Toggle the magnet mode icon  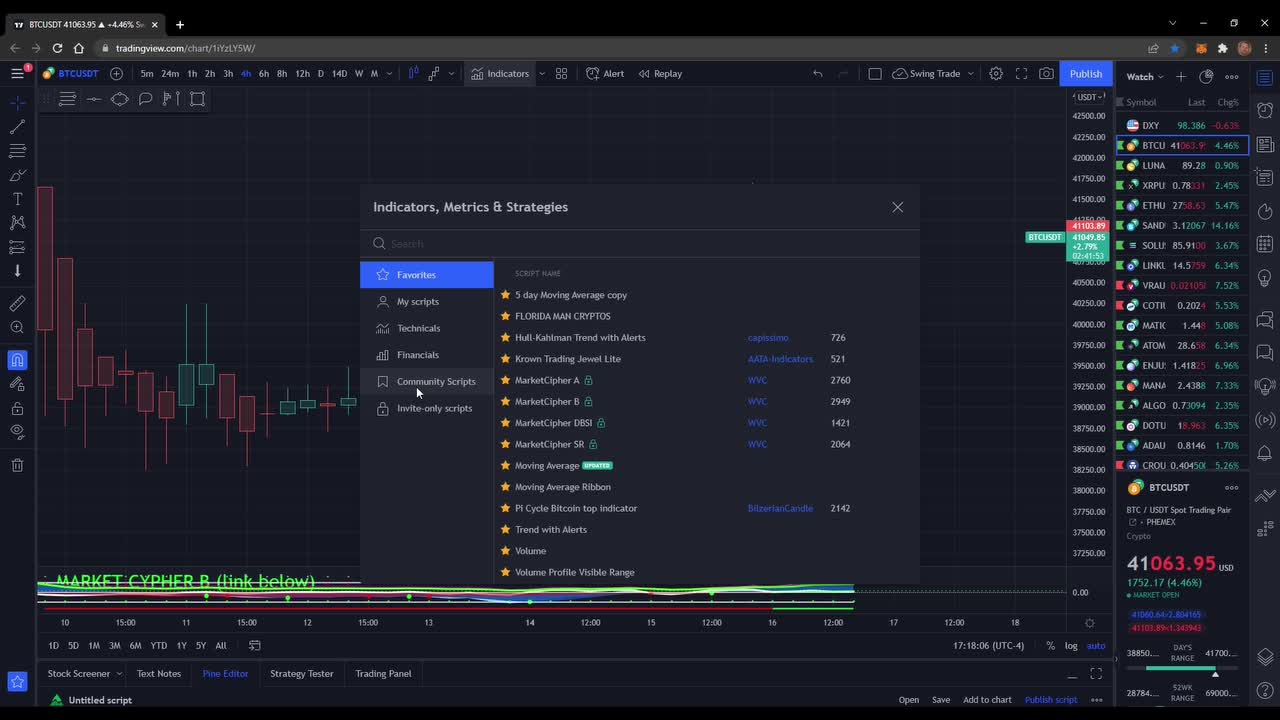click(17, 360)
